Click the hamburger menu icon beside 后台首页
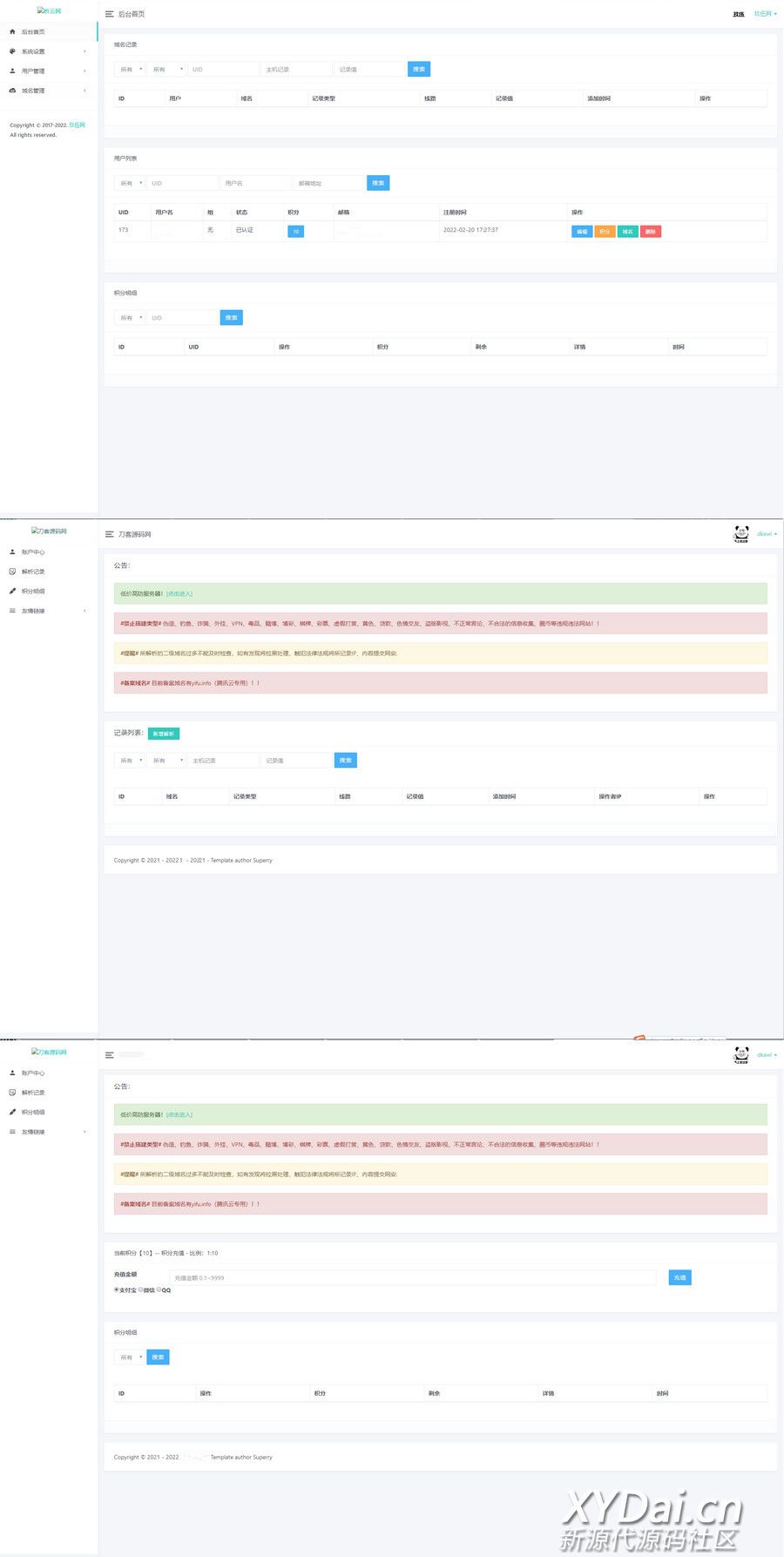The width and height of the screenshot is (784, 1557). coord(109,14)
